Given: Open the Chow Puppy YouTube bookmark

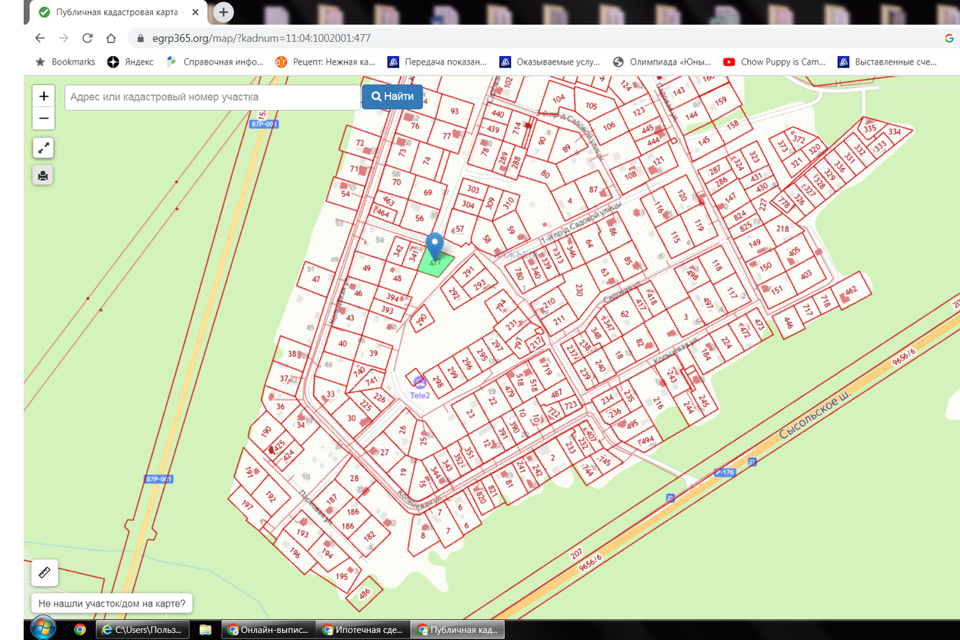Looking at the screenshot, I should point(774,62).
